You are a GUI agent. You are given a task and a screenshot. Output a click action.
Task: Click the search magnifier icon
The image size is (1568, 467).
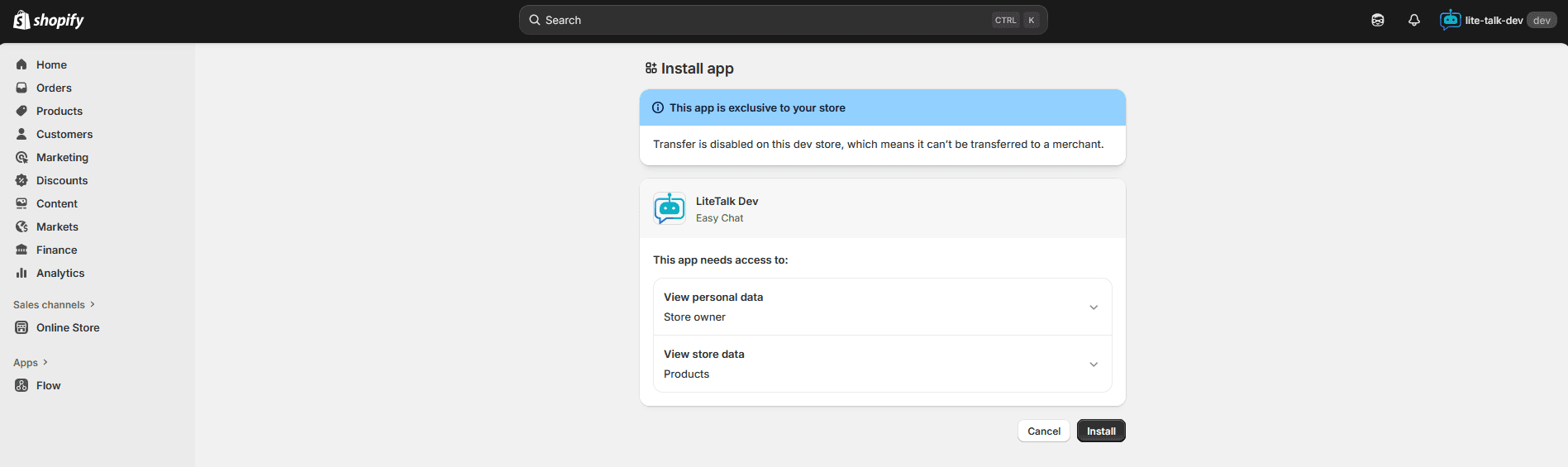pos(535,20)
